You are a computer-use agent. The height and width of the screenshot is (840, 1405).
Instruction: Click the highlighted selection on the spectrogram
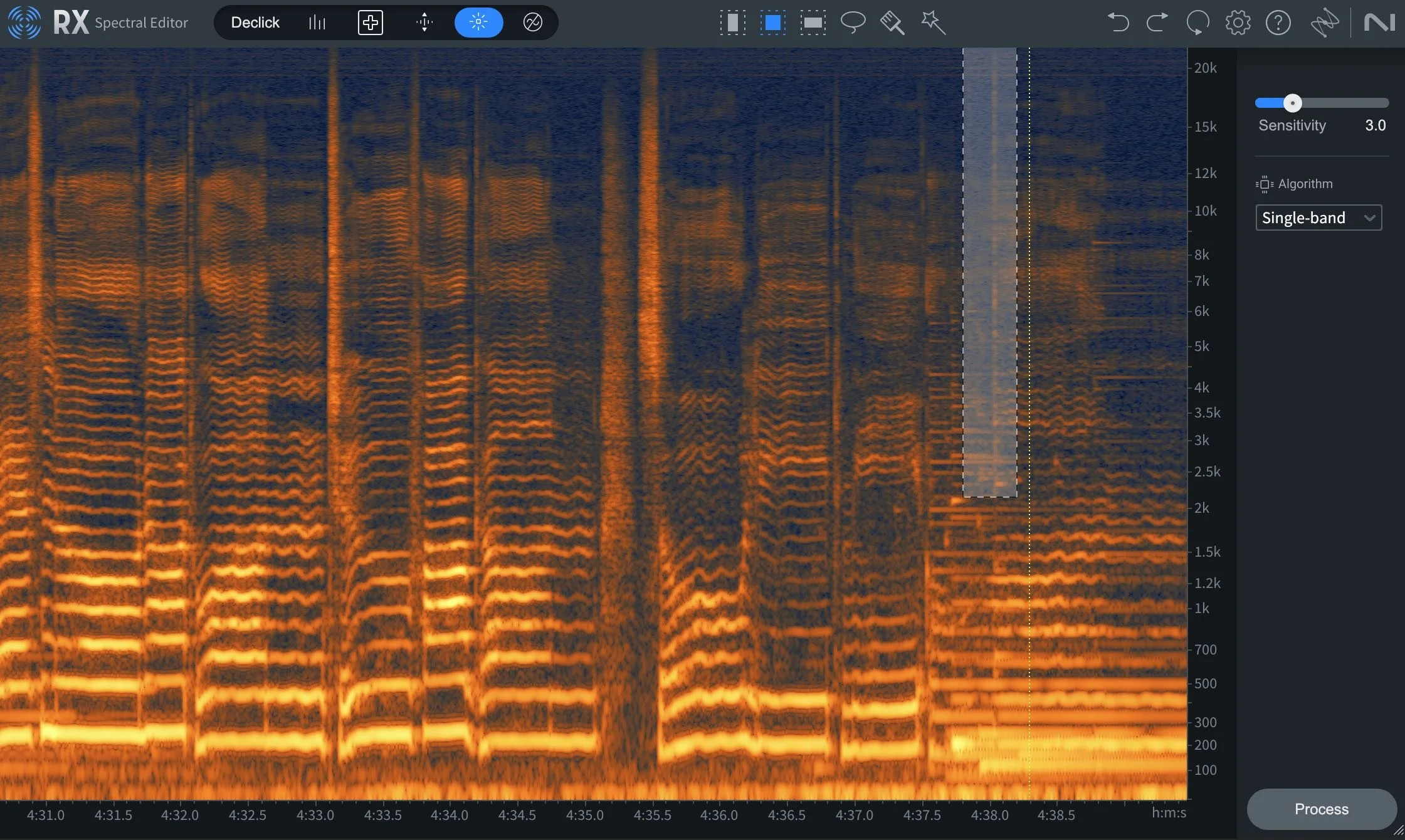[x=989, y=270]
